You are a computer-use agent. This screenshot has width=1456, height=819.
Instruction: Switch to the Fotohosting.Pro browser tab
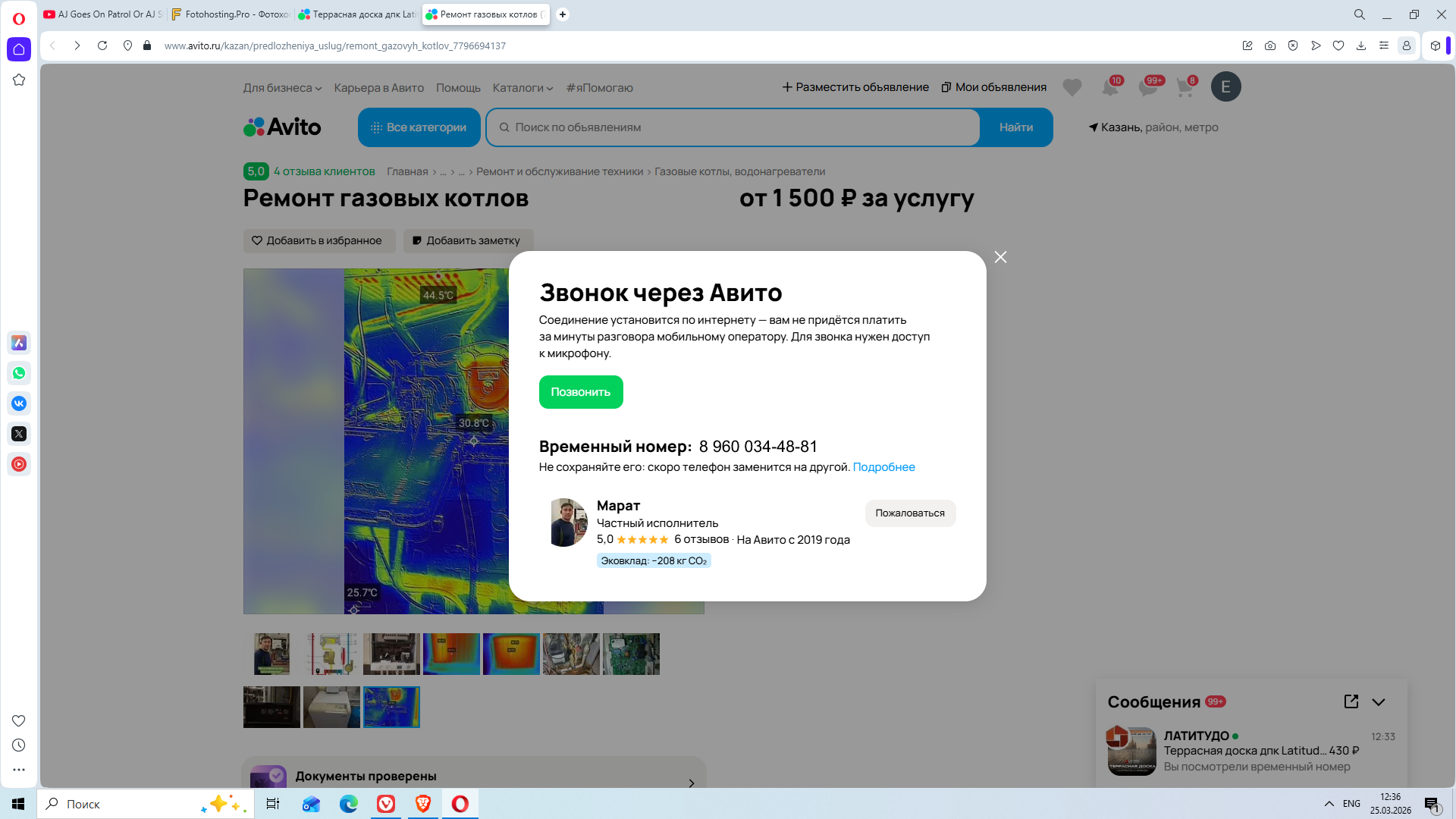[x=231, y=14]
